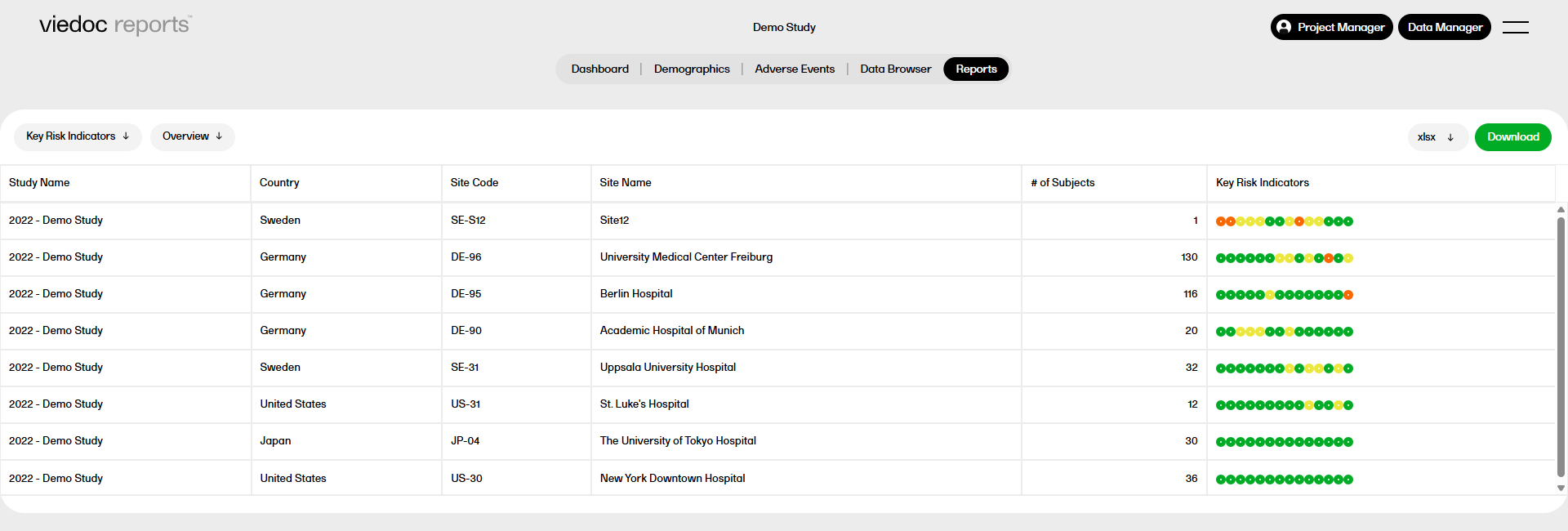Select the Data Manager role button

(x=1444, y=27)
